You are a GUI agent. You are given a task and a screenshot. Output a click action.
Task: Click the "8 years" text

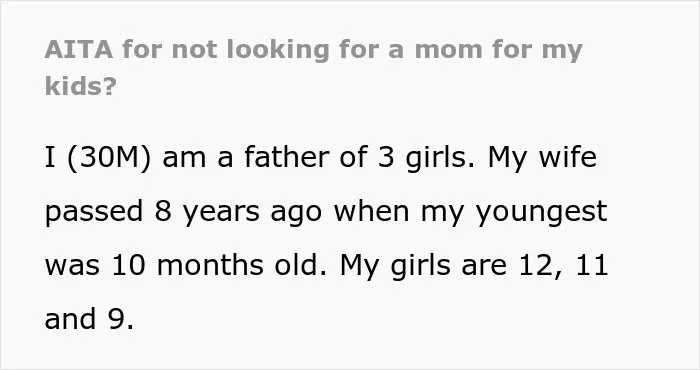tap(207, 211)
